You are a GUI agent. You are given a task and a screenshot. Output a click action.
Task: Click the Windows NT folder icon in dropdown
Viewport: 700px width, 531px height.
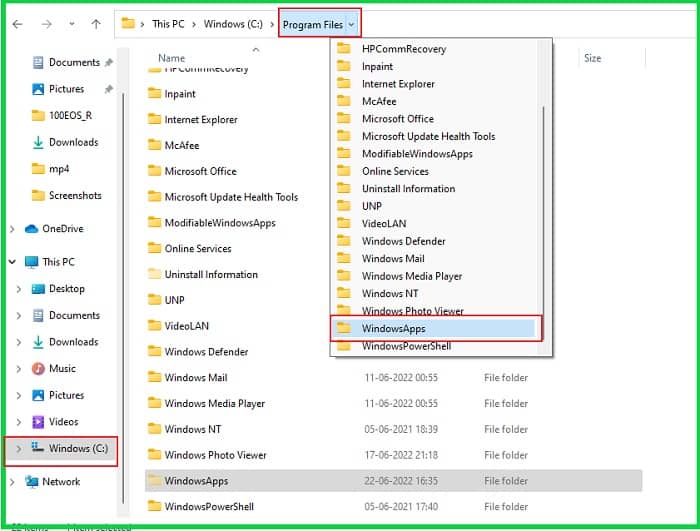344,293
